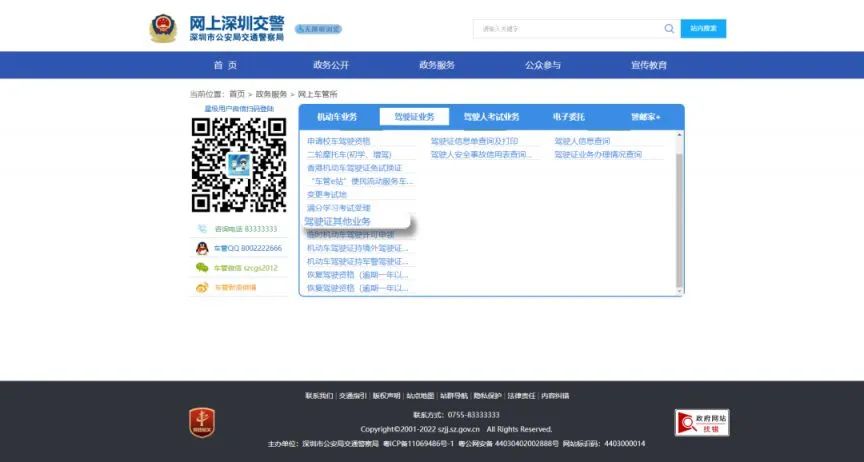Click the police emblem logo in header
The width and height of the screenshot is (864, 462).
click(163, 29)
